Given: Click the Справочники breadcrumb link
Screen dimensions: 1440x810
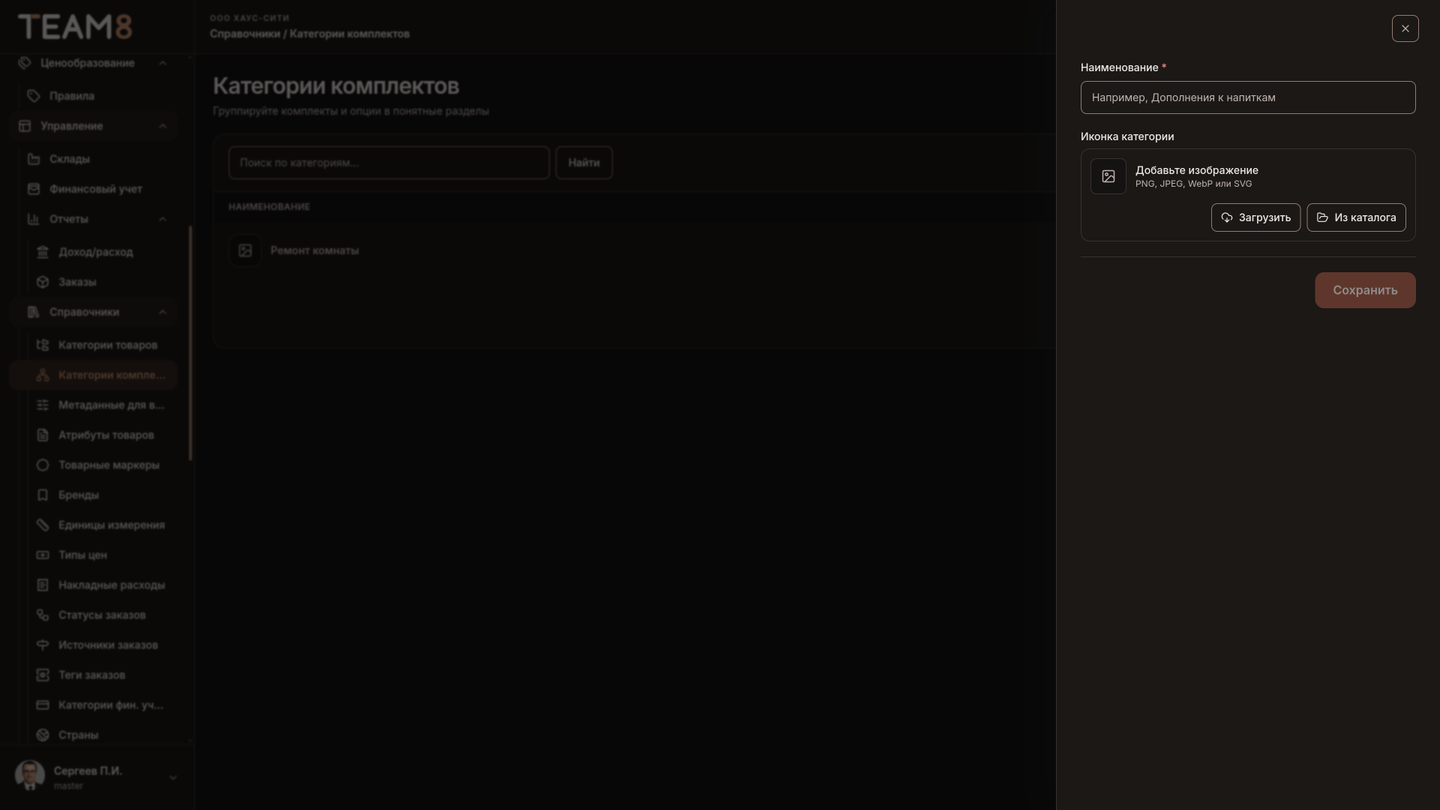Looking at the screenshot, I should click(245, 34).
